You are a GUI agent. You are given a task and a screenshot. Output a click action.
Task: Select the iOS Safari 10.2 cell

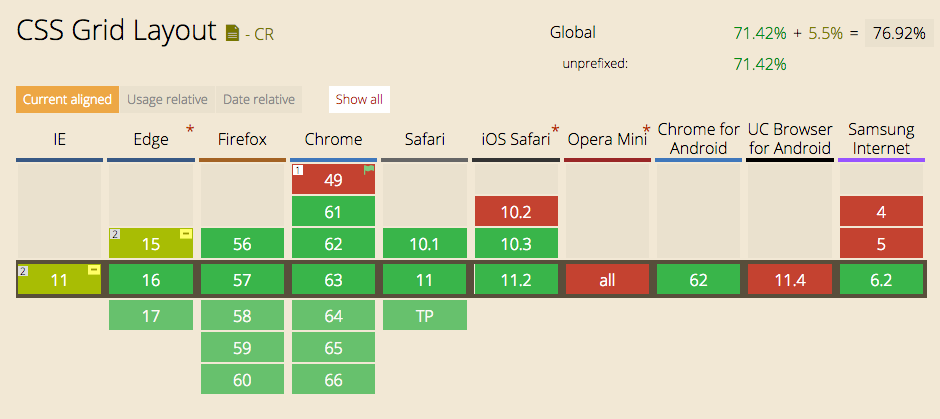coord(516,211)
